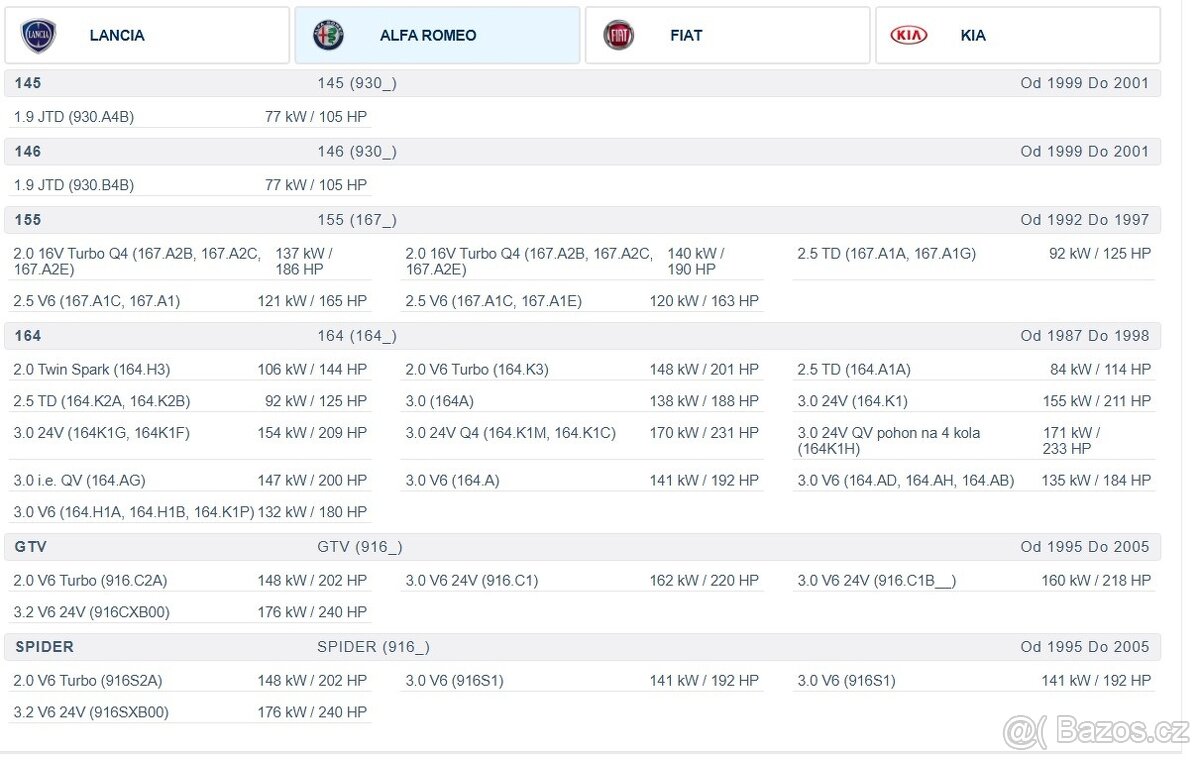Click the 135 kW / 184 HP value

point(1096,481)
